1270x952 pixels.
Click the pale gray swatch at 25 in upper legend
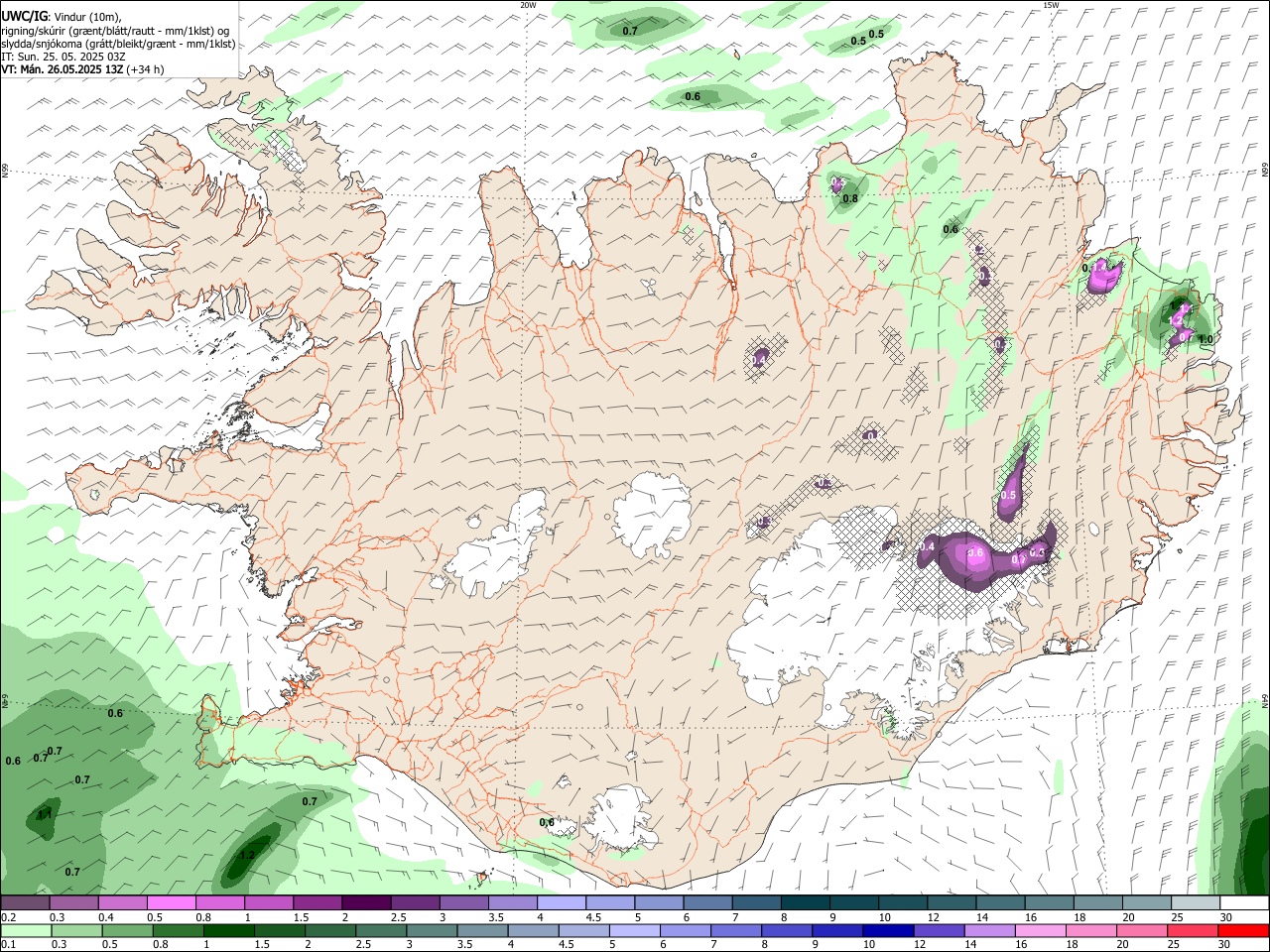point(1196,903)
